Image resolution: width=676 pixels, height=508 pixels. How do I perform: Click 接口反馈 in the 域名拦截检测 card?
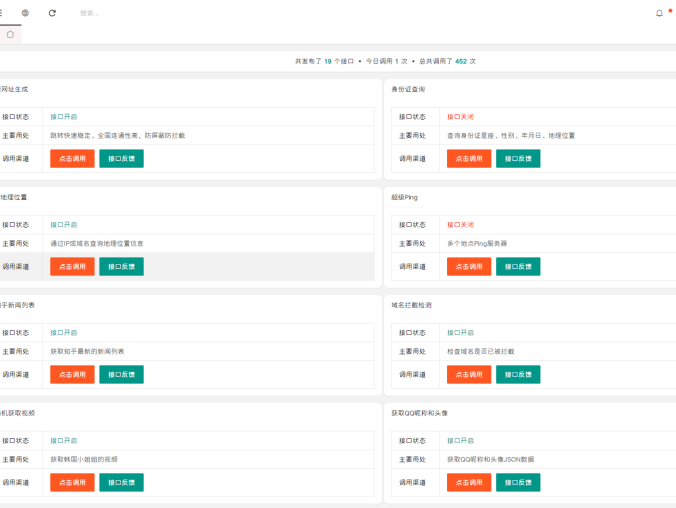(518, 374)
